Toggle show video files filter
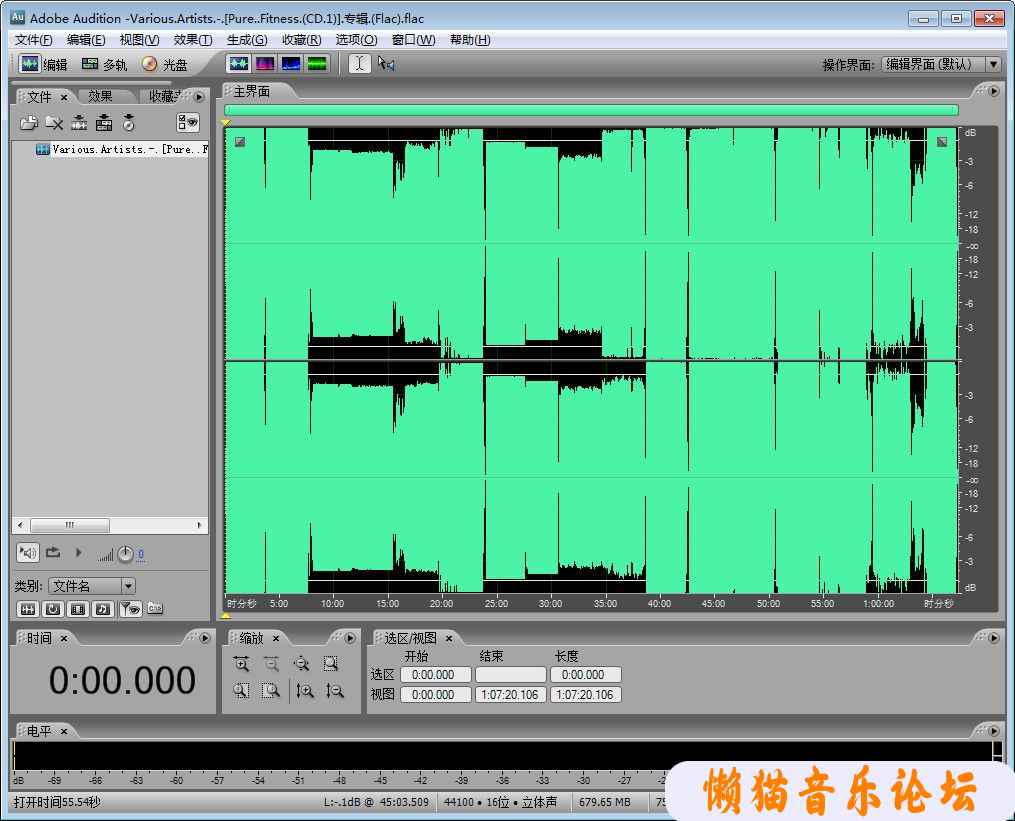 pos(78,609)
